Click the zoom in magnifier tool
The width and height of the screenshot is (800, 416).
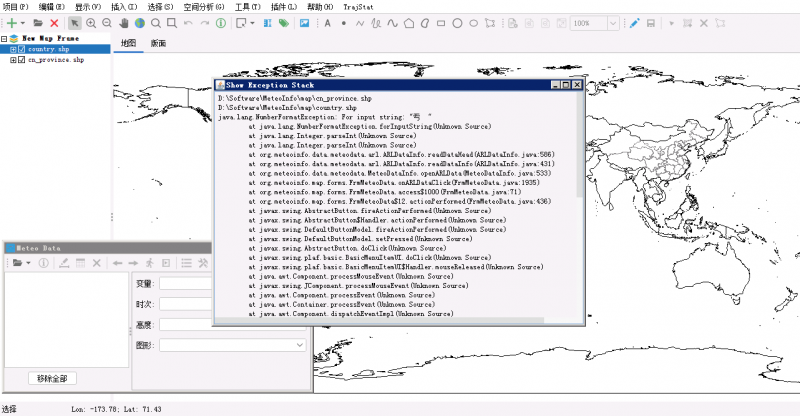pos(91,22)
